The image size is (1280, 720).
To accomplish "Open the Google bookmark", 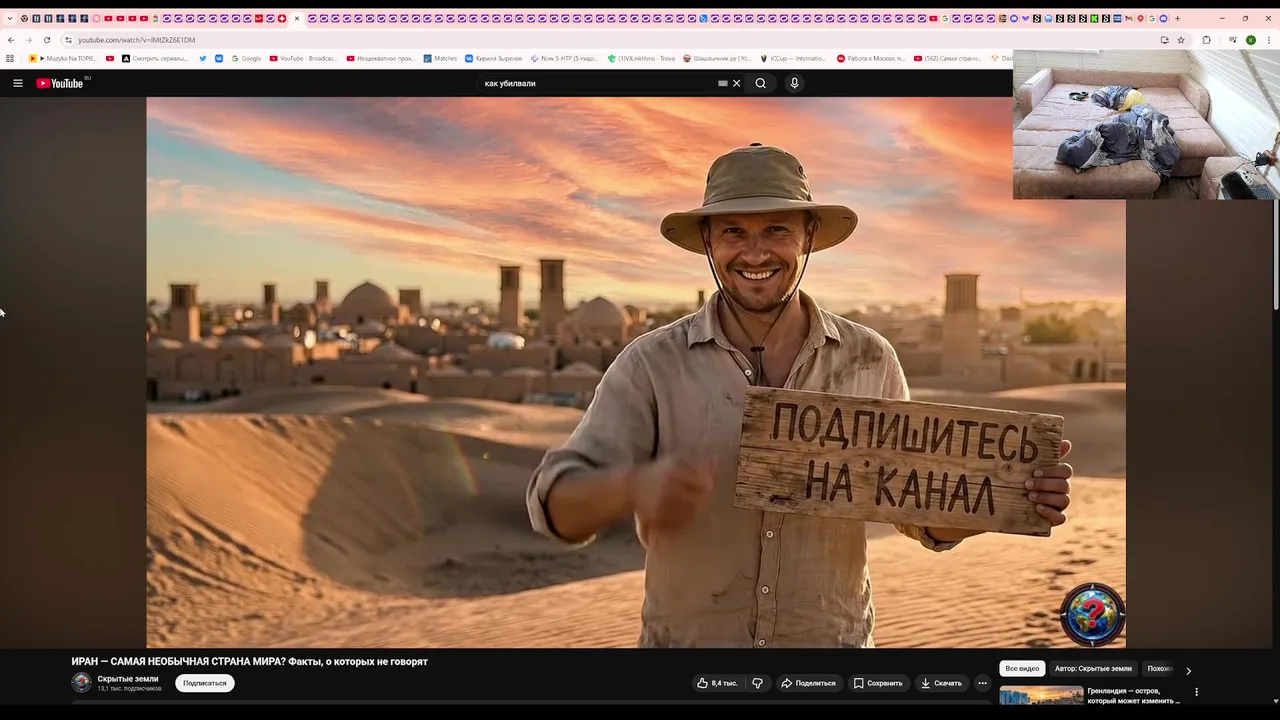I will (246, 58).
